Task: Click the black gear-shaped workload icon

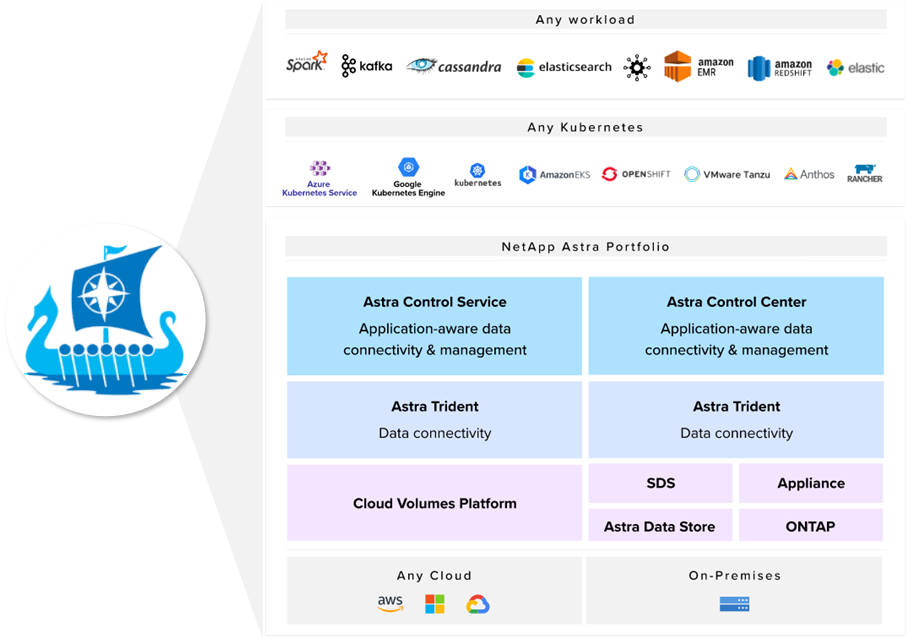Action: tap(636, 68)
